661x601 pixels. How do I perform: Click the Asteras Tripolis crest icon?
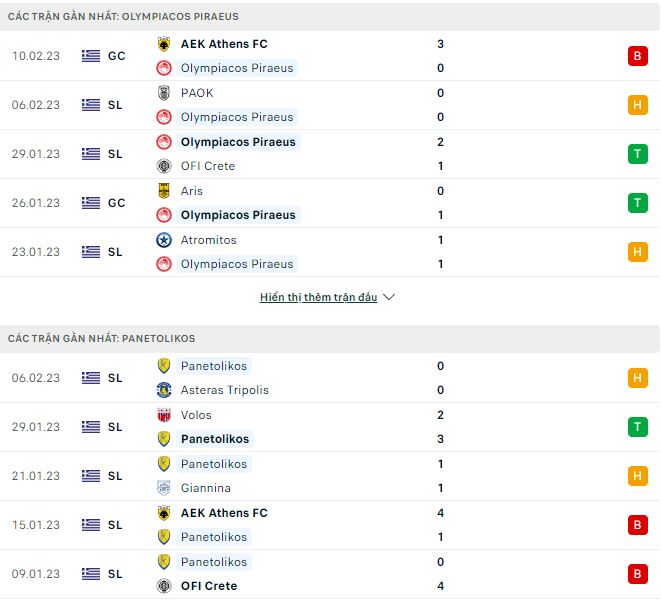[164, 390]
